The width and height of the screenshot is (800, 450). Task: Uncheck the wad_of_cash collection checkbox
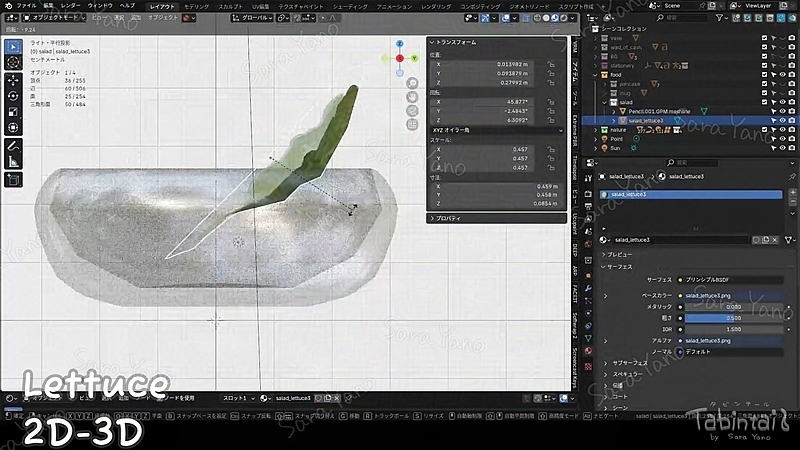click(764, 47)
